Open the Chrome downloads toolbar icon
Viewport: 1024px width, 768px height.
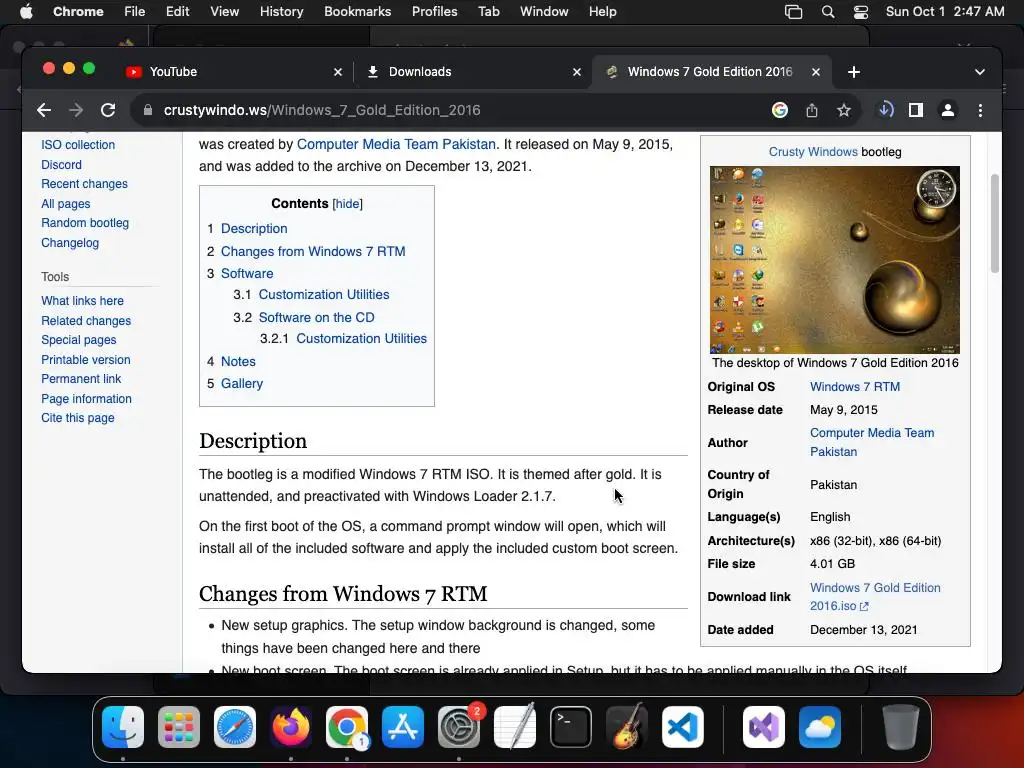click(885, 110)
